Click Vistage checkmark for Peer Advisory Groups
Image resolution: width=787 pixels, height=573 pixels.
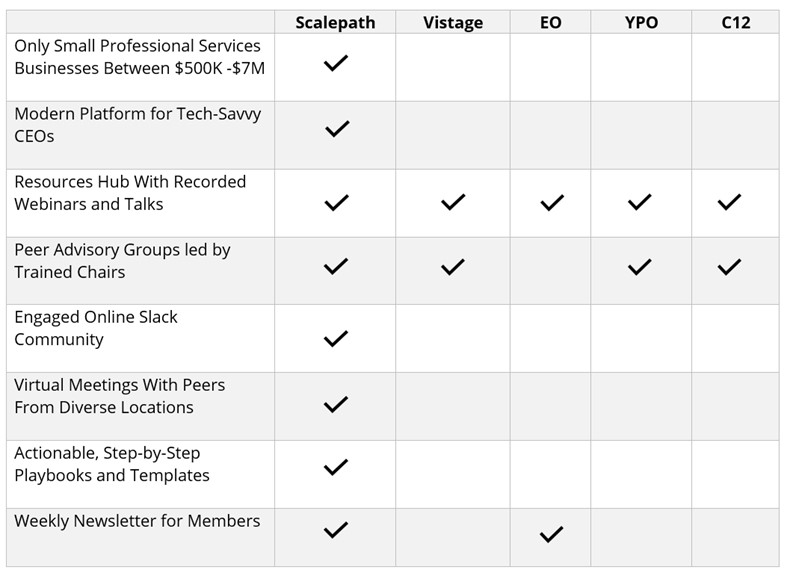pyautogui.click(x=453, y=267)
